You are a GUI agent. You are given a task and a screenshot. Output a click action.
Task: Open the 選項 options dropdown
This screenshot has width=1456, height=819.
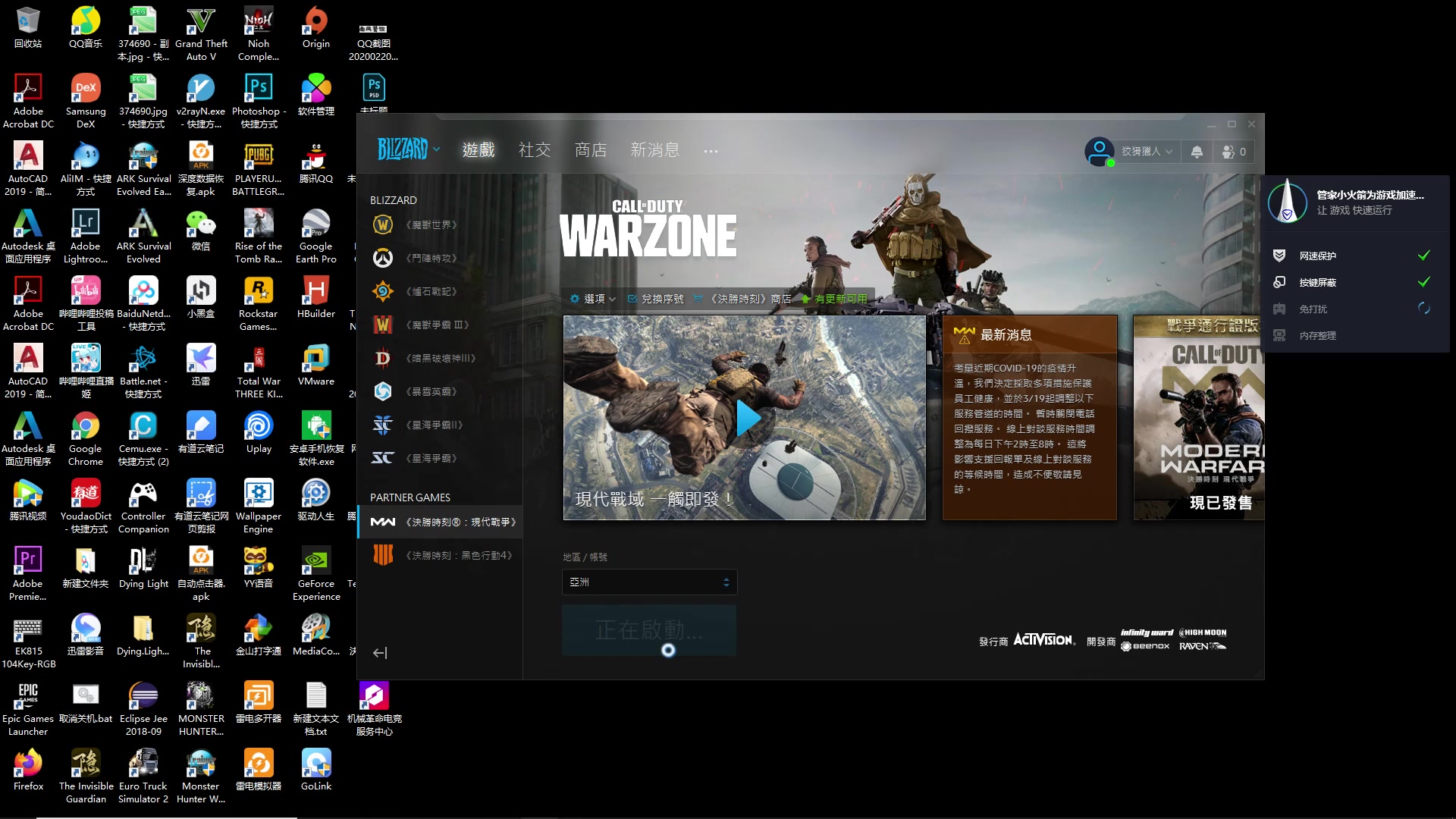593,299
